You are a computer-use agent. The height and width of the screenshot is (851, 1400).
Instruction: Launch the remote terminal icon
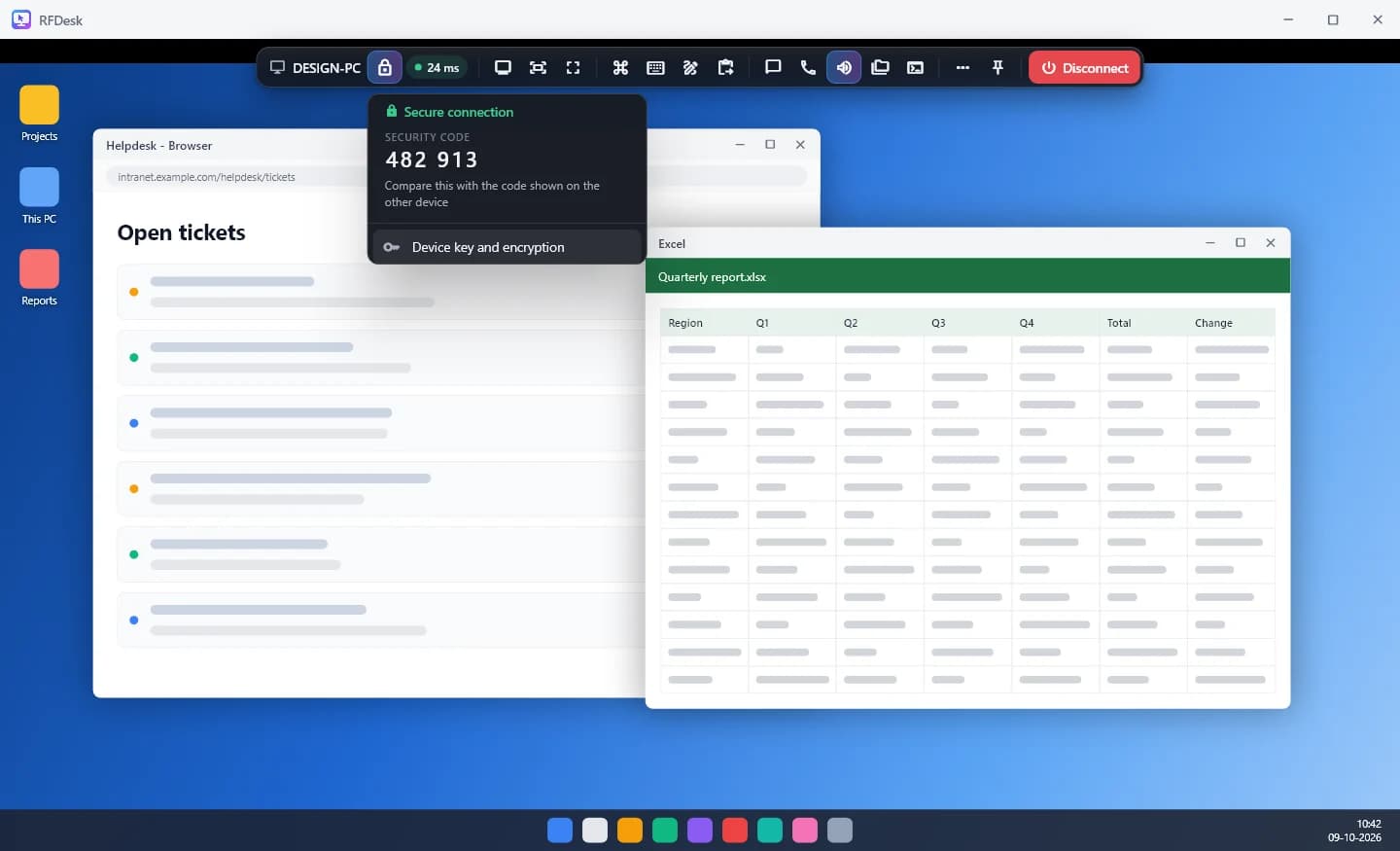(x=915, y=68)
